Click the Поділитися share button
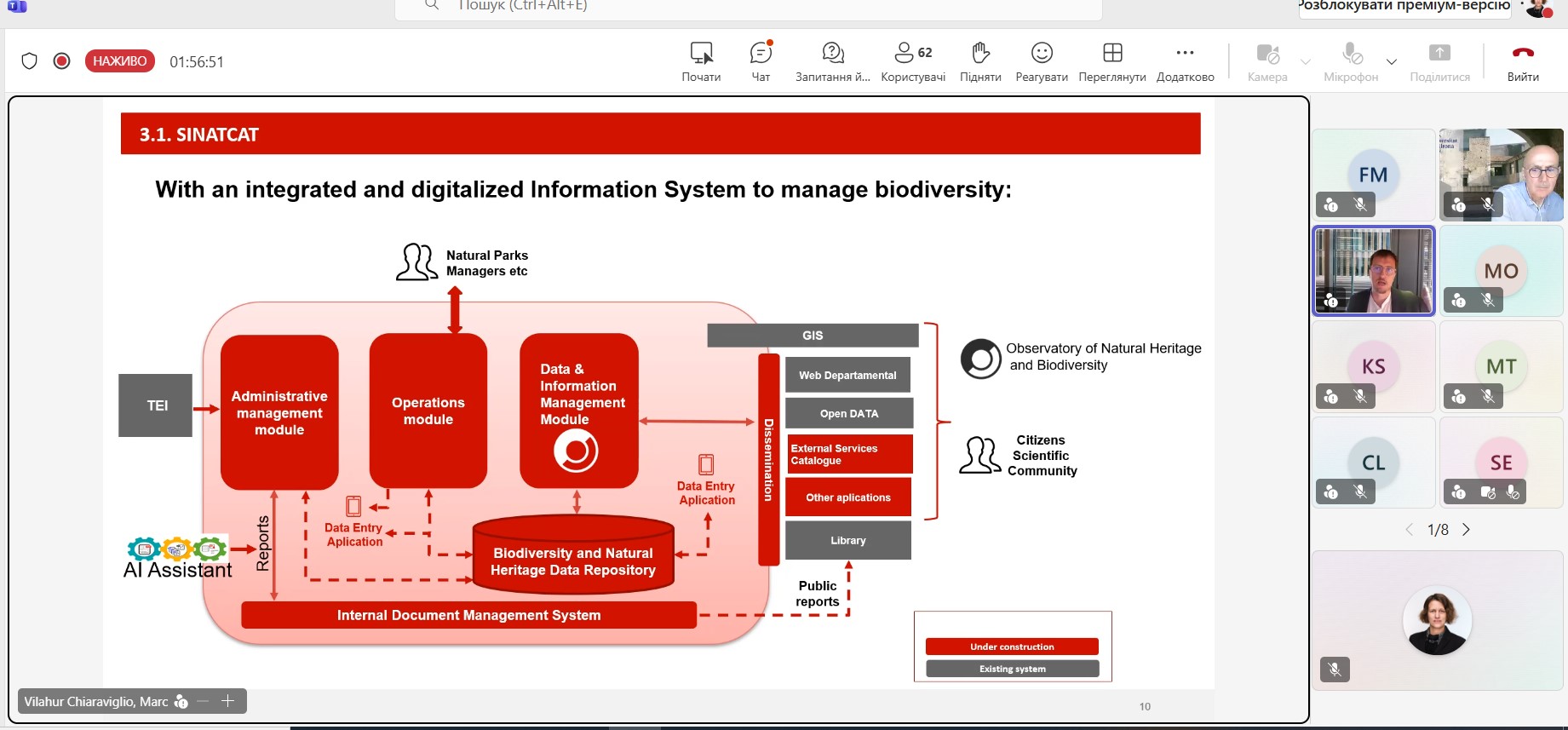The image size is (1568, 730). click(x=1439, y=61)
